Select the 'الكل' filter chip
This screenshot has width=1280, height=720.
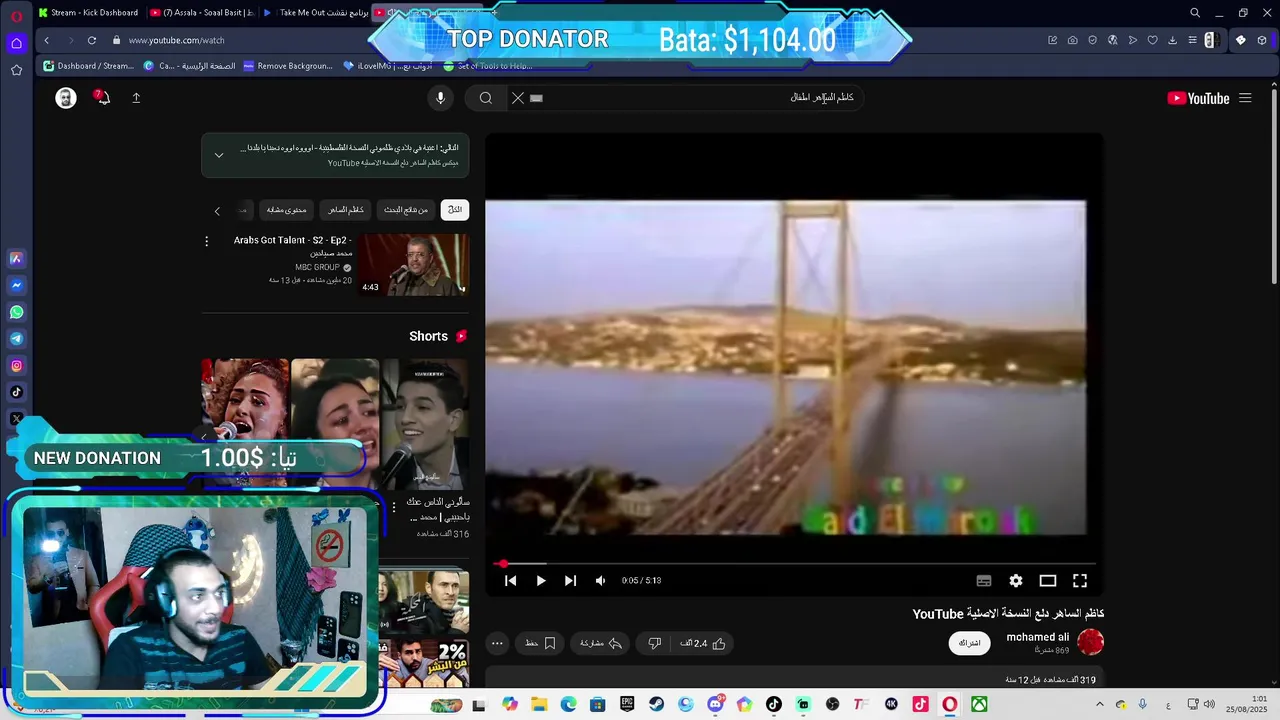click(455, 210)
